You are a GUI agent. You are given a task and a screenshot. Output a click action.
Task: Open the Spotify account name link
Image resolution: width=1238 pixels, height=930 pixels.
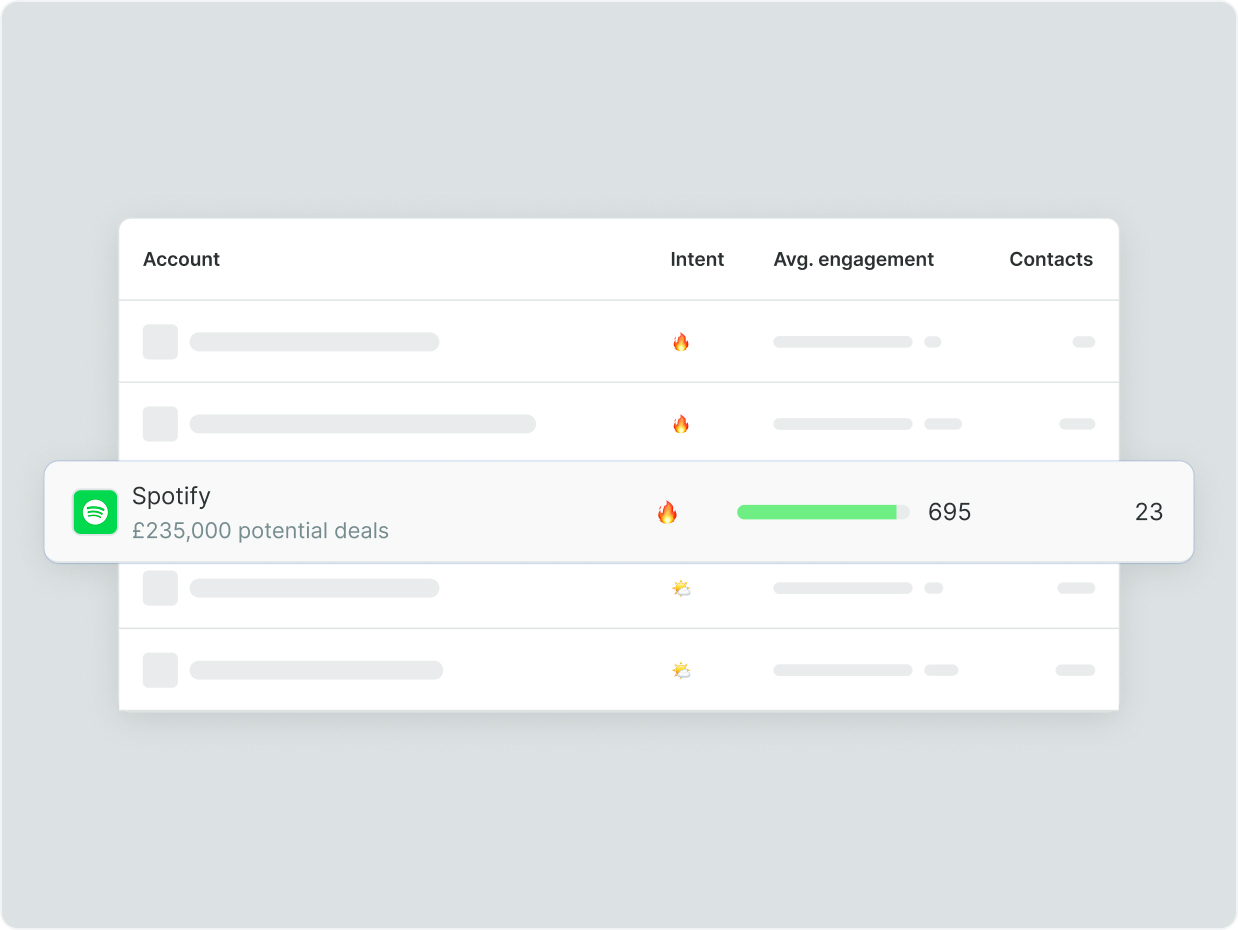pyautogui.click(x=171, y=496)
